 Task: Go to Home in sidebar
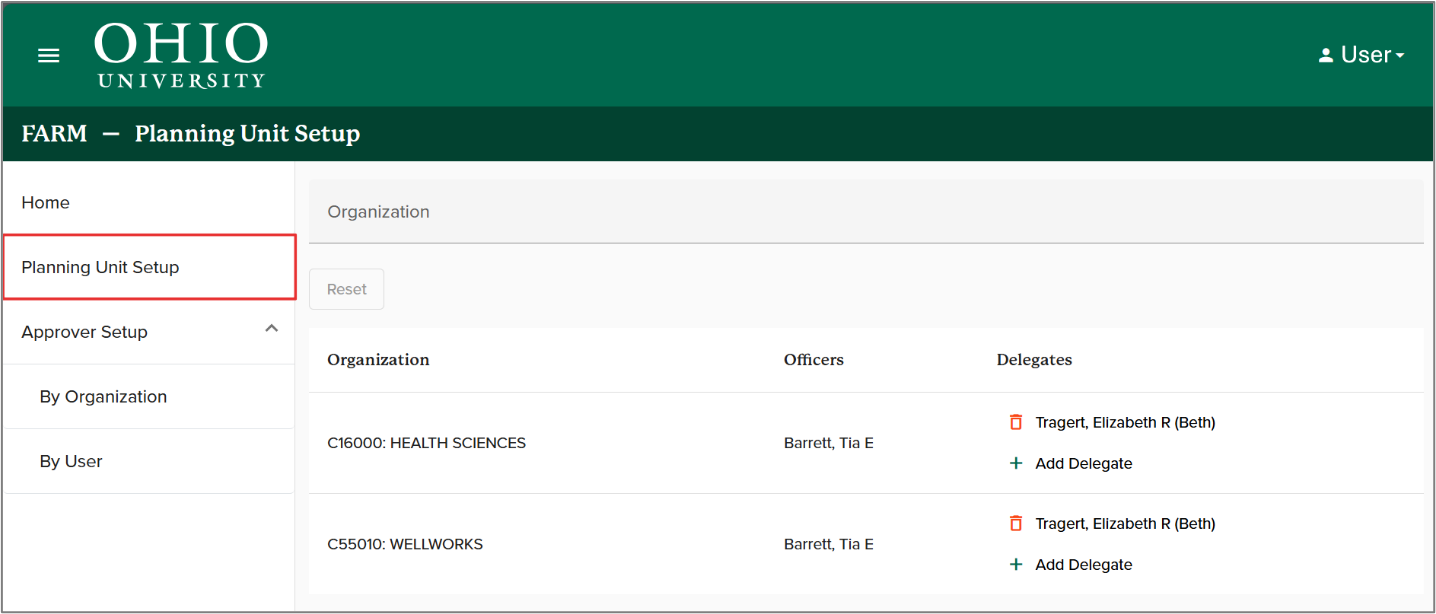(x=46, y=202)
